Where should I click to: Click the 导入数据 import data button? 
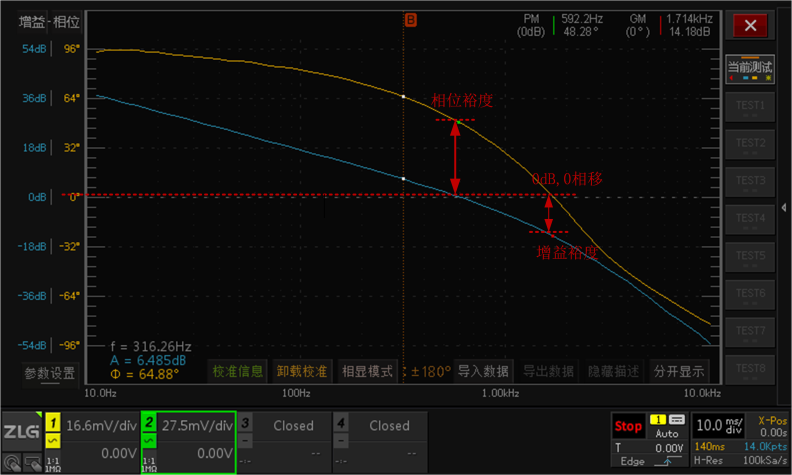(484, 371)
